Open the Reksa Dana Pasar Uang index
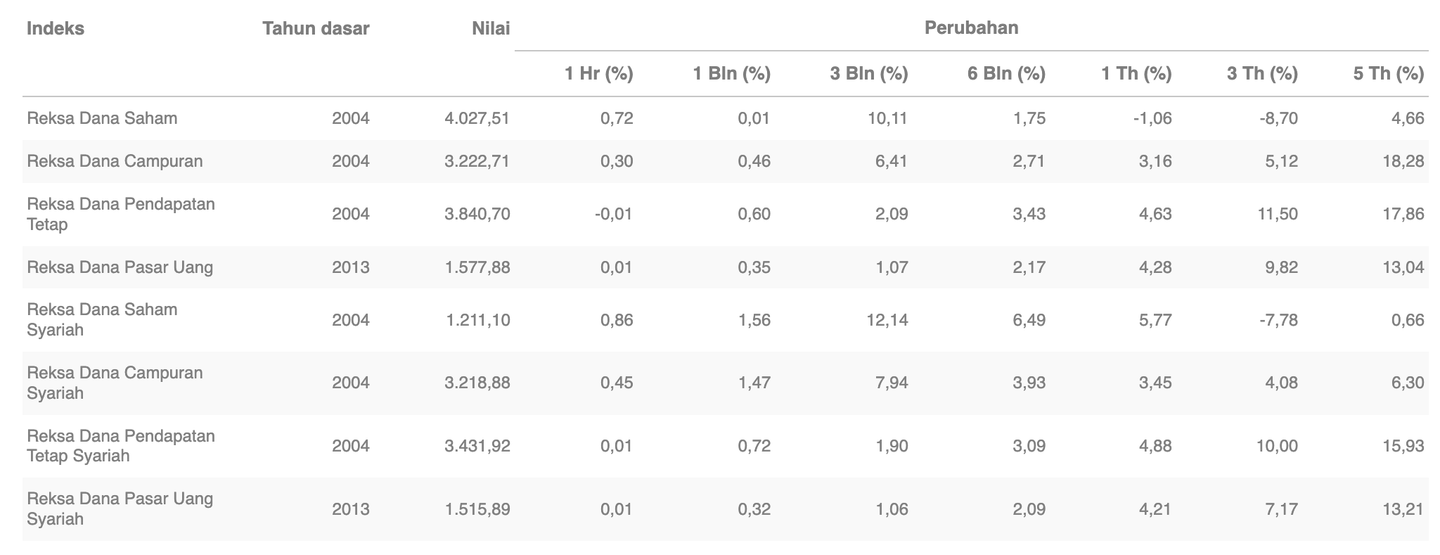 120,267
